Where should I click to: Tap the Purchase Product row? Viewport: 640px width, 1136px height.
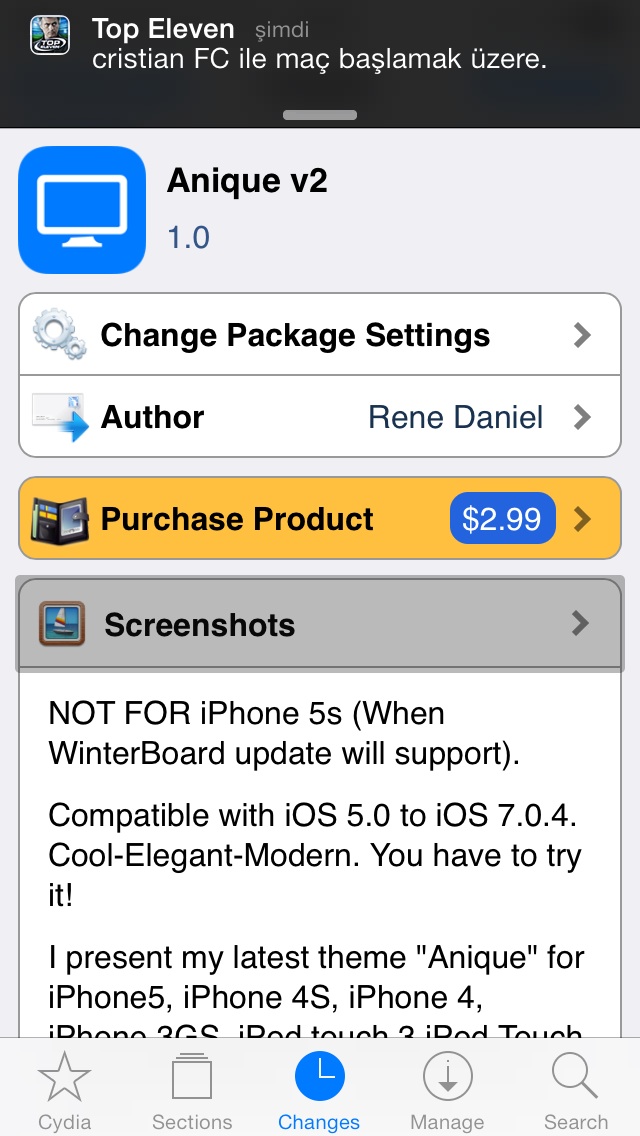coord(320,518)
